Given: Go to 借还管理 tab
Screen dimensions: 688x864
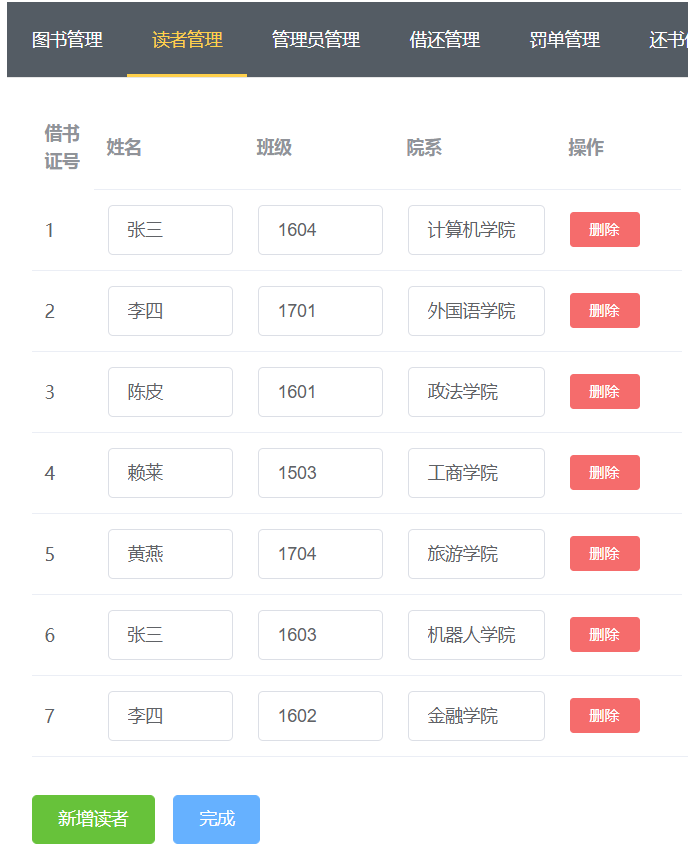Looking at the screenshot, I should point(444,40).
